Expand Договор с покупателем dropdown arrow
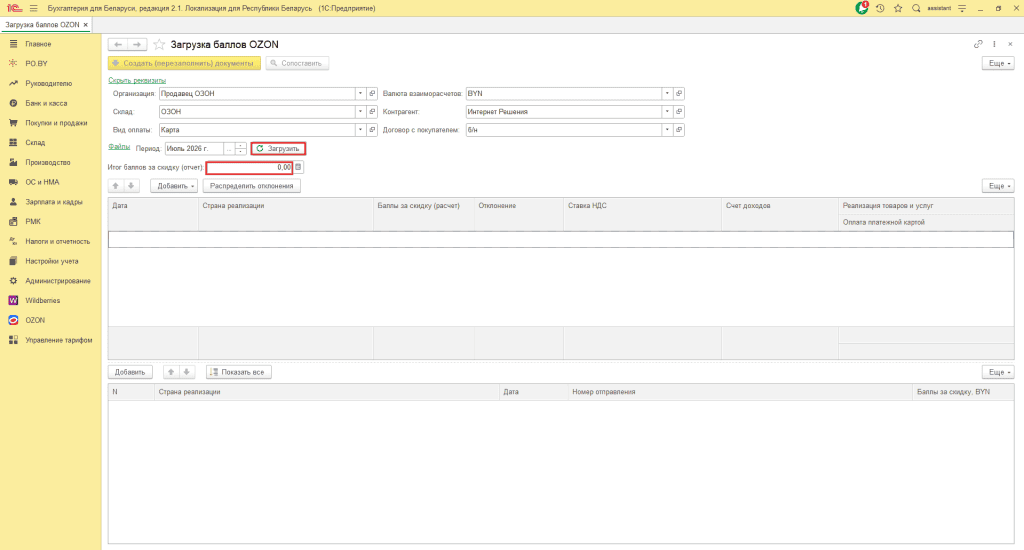 (x=667, y=130)
